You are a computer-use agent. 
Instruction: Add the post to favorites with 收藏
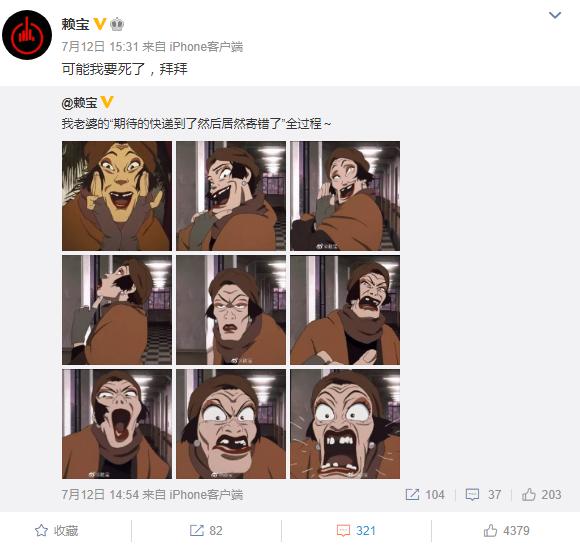tap(57, 530)
